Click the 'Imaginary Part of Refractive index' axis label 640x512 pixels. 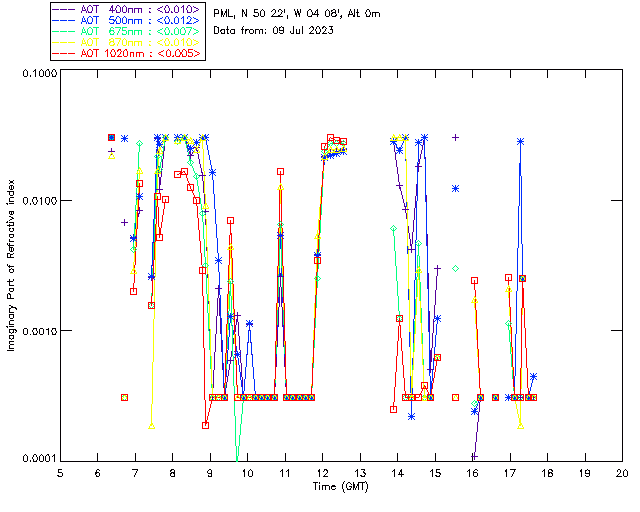click(11, 265)
